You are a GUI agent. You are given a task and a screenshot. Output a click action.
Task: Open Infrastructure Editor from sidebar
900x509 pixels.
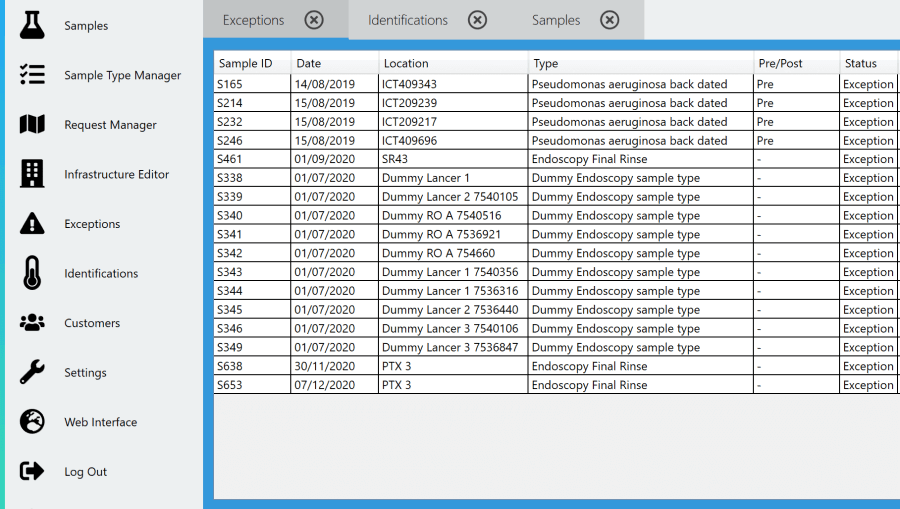click(117, 174)
